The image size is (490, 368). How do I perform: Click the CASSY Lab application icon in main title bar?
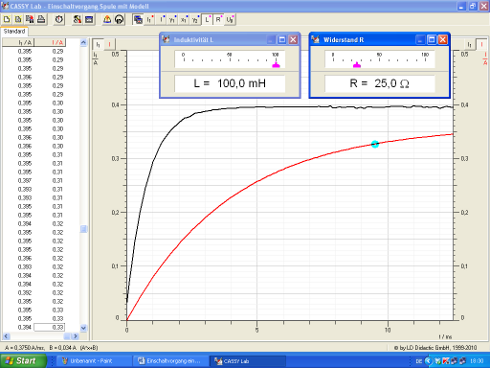pyautogui.click(x=5, y=6)
